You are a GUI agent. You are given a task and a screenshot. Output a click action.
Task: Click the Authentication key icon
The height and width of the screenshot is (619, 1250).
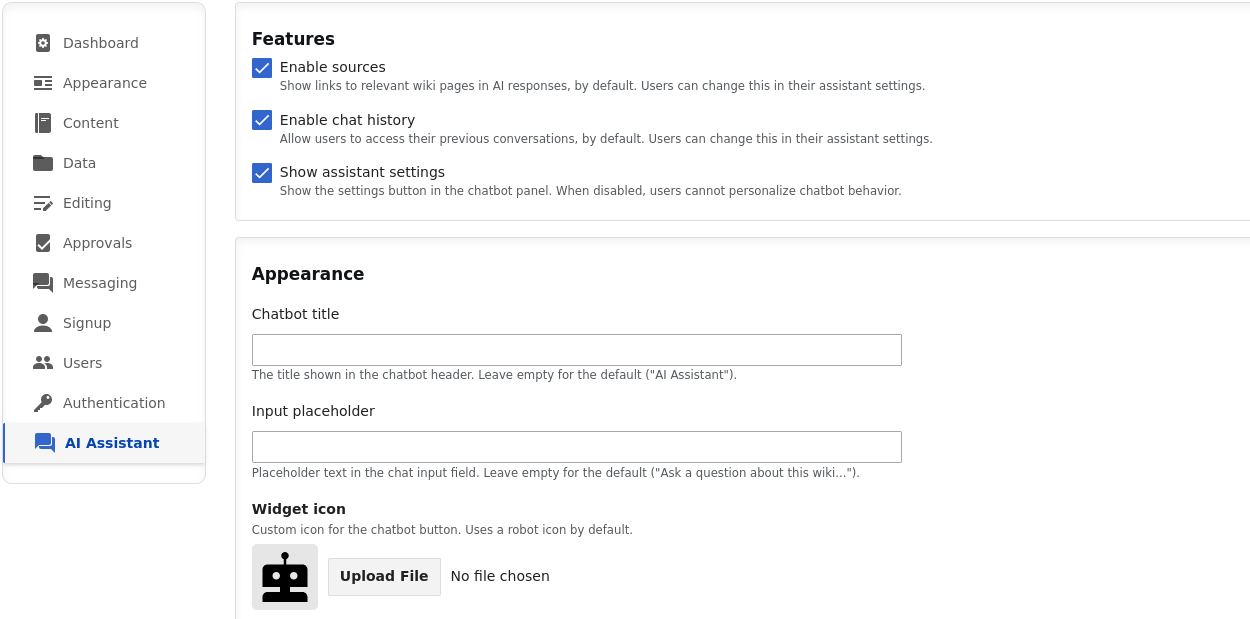(42, 403)
